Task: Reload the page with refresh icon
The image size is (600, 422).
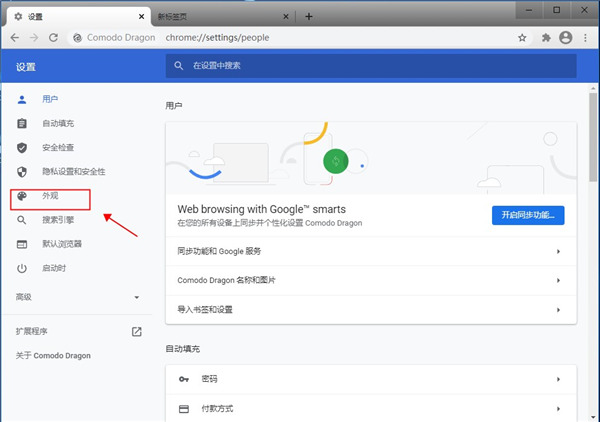Action: [x=55, y=38]
